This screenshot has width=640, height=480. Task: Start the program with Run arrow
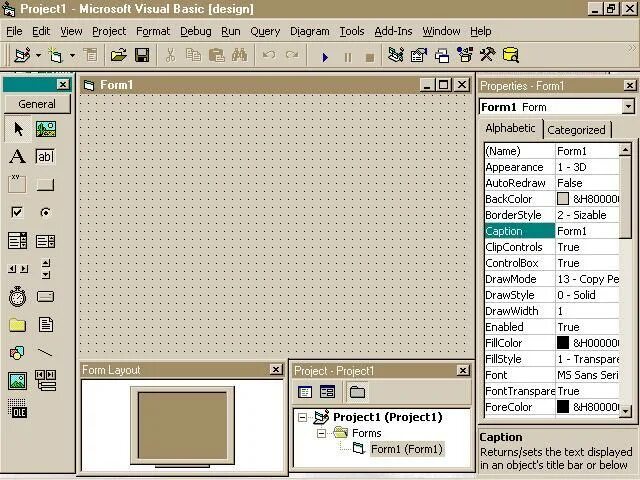325,57
